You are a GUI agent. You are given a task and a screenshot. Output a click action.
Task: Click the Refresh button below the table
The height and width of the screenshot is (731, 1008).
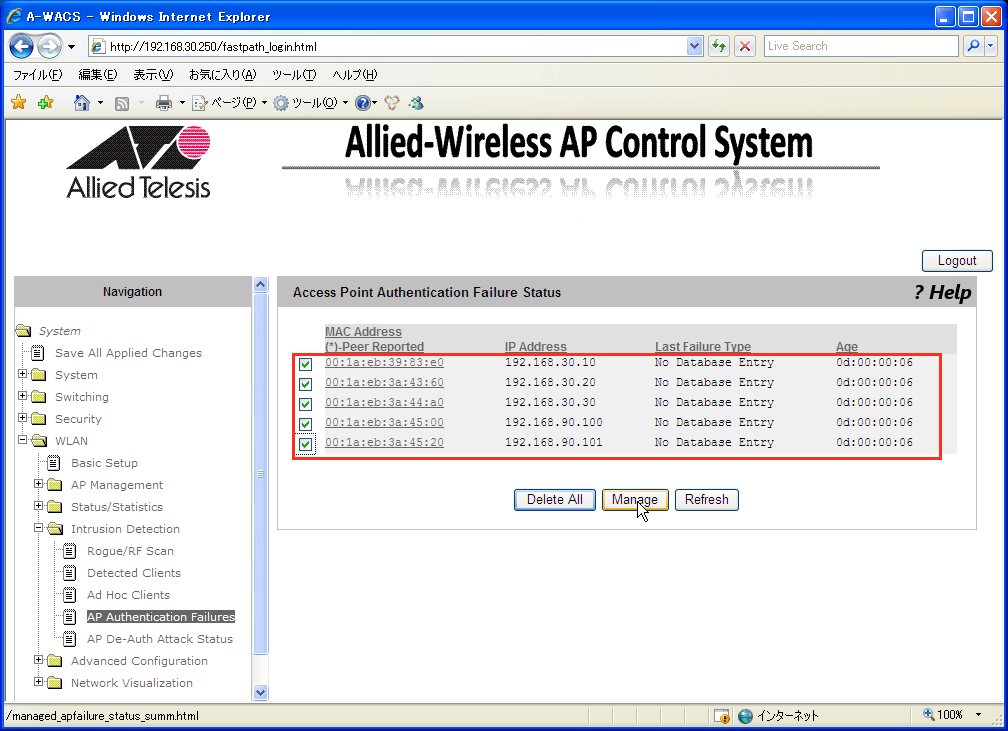(x=706, y=500)
